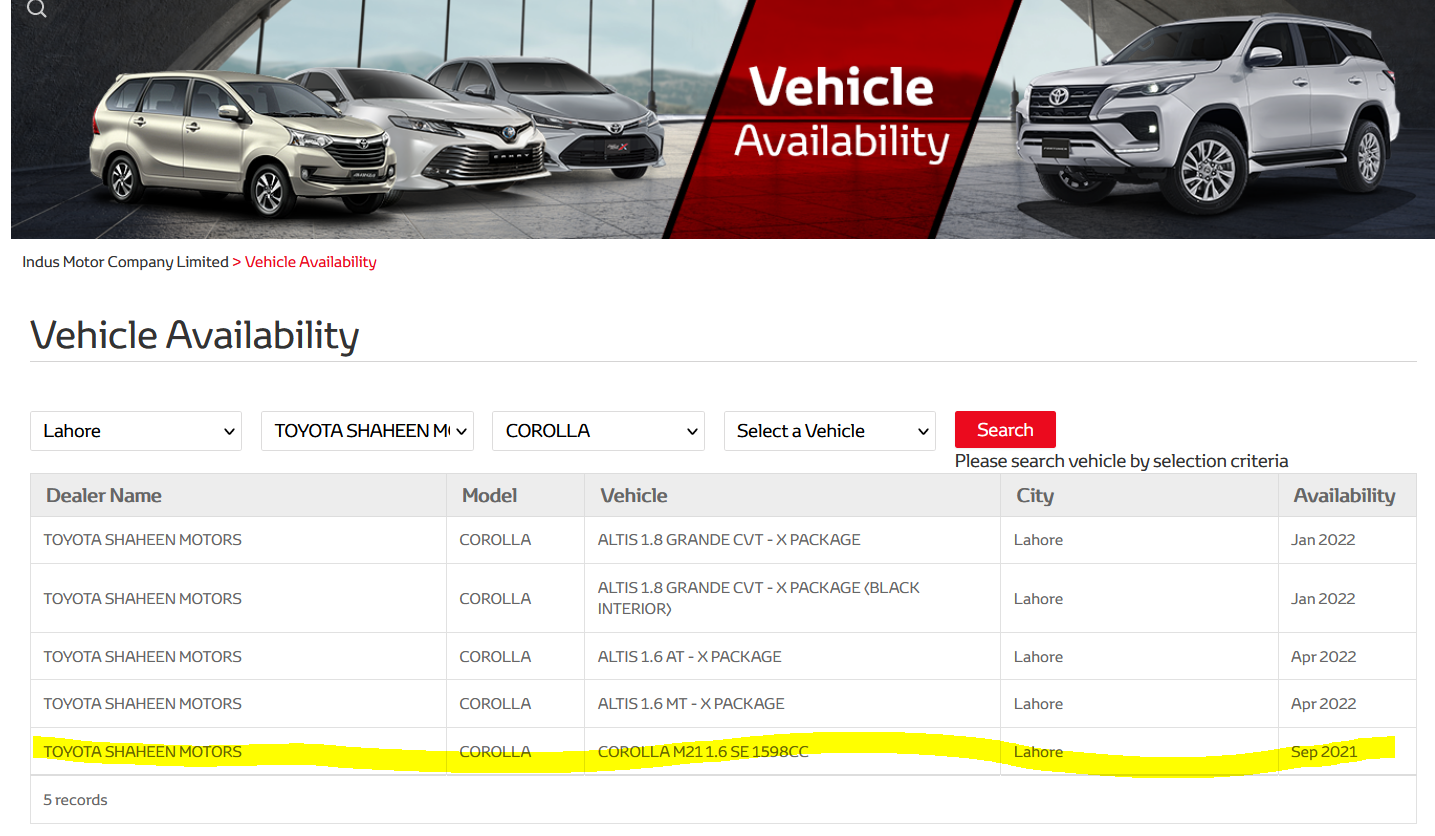Click the Vehicle Availability banner title
Viewport: 1435px width, 836px height.
point(841,113)
